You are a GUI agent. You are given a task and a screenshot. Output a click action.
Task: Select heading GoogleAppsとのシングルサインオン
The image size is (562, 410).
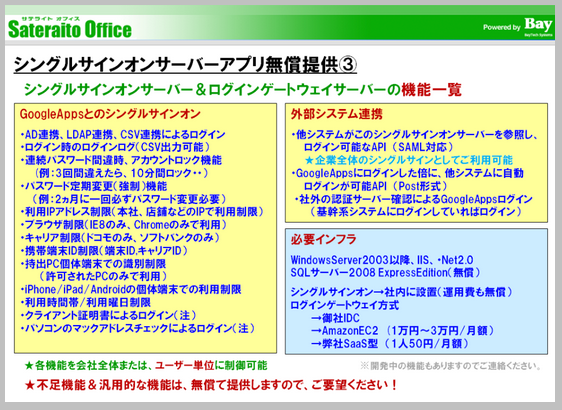coord(110,114)
